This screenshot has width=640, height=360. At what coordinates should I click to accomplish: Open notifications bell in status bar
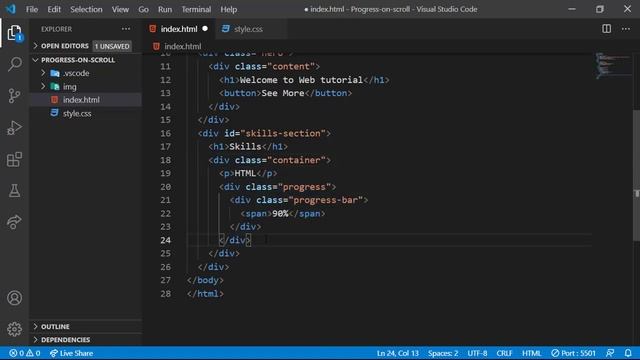point(628,353)
